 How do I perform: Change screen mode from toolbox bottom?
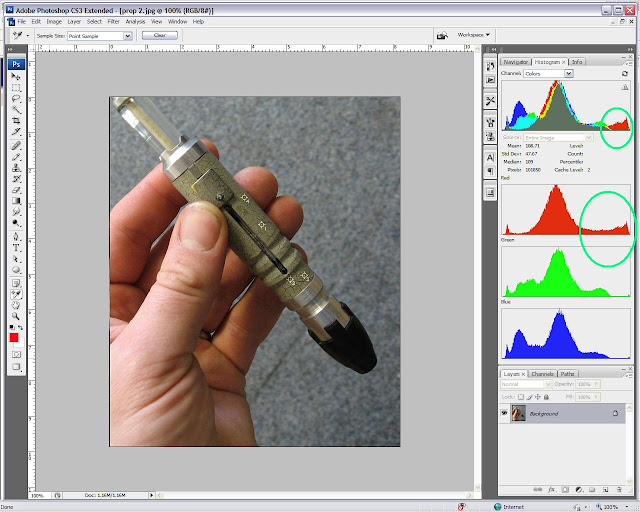coord(16,367)
